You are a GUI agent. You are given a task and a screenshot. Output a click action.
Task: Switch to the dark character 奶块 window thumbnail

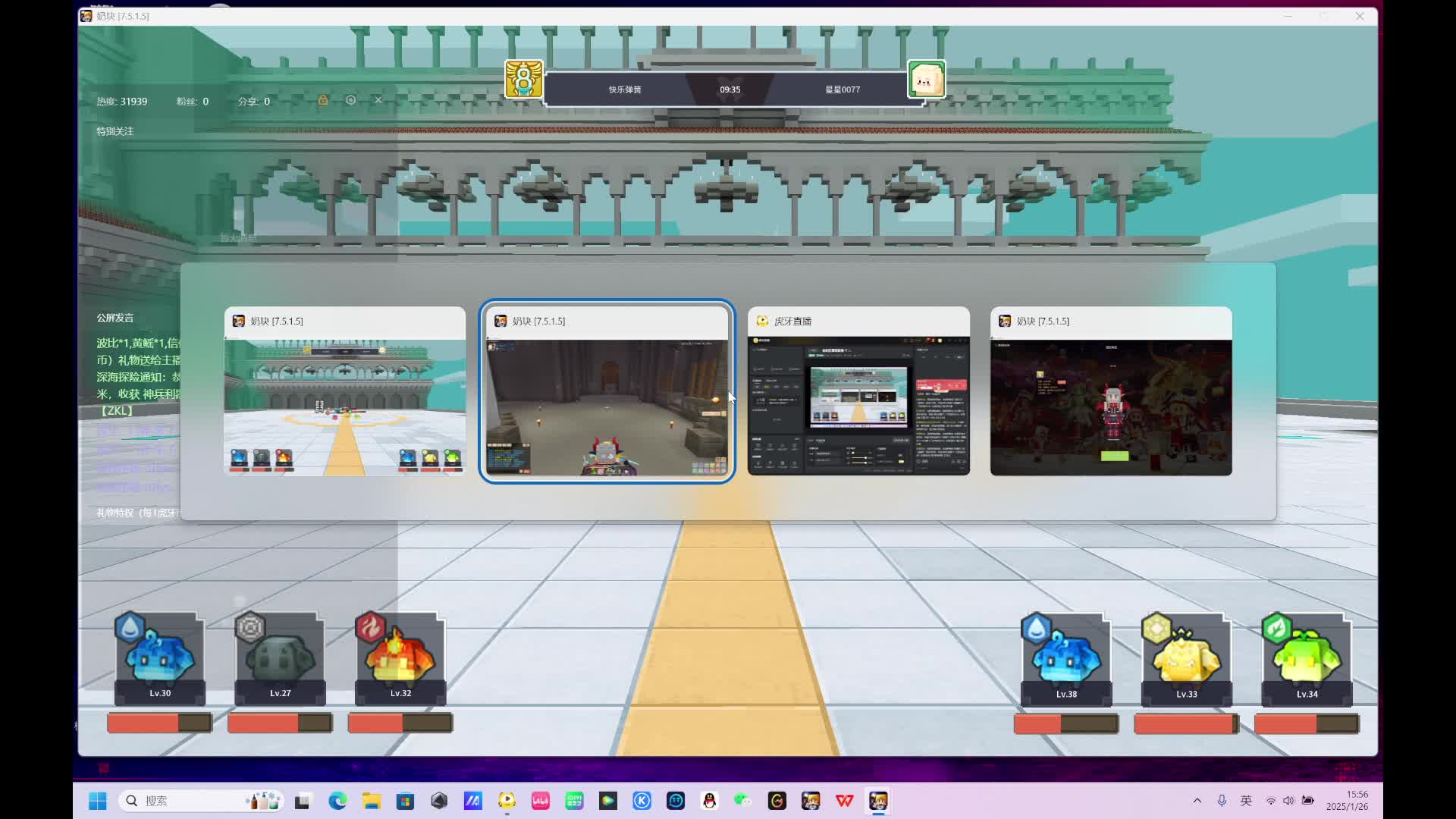1111,391
